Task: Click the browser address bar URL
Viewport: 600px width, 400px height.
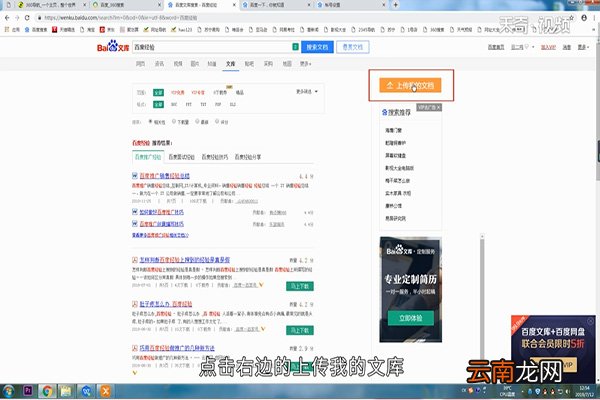Action: pyautogui.click(x=121, y=18)
